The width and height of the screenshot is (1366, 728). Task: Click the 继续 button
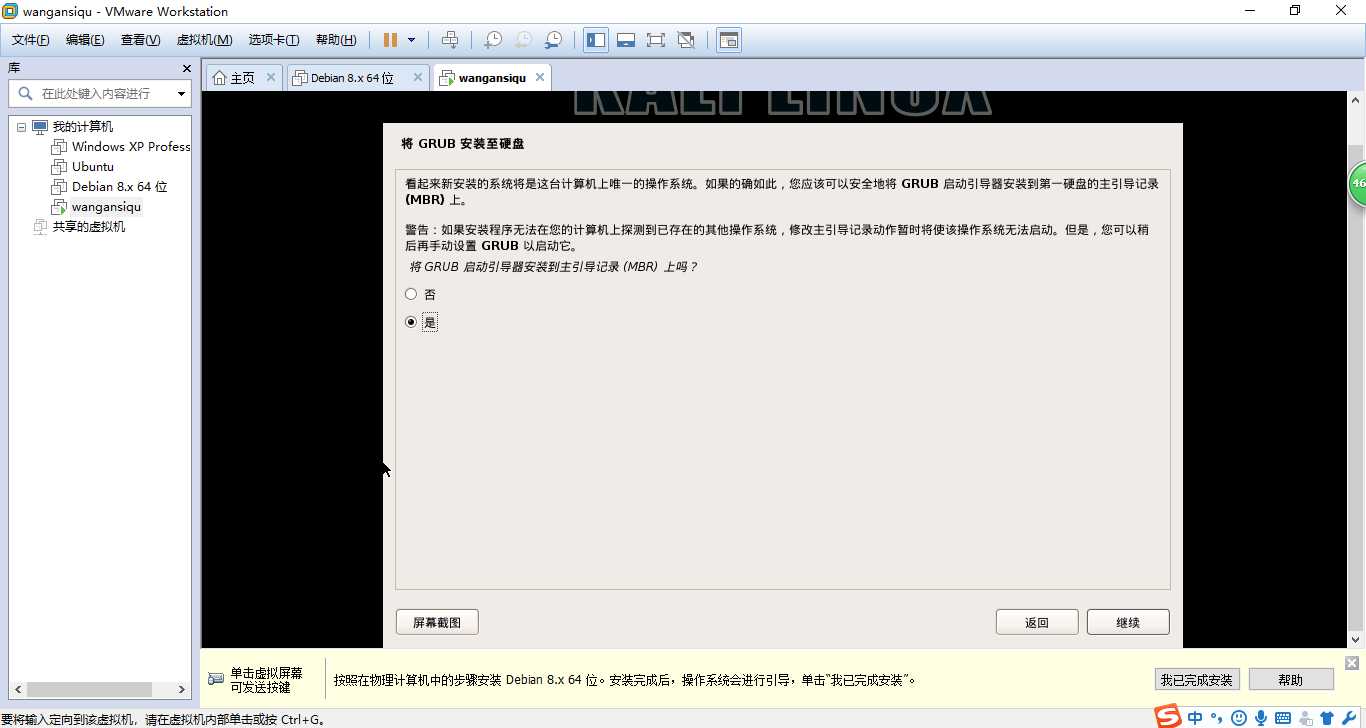(x=1128, y=622)
